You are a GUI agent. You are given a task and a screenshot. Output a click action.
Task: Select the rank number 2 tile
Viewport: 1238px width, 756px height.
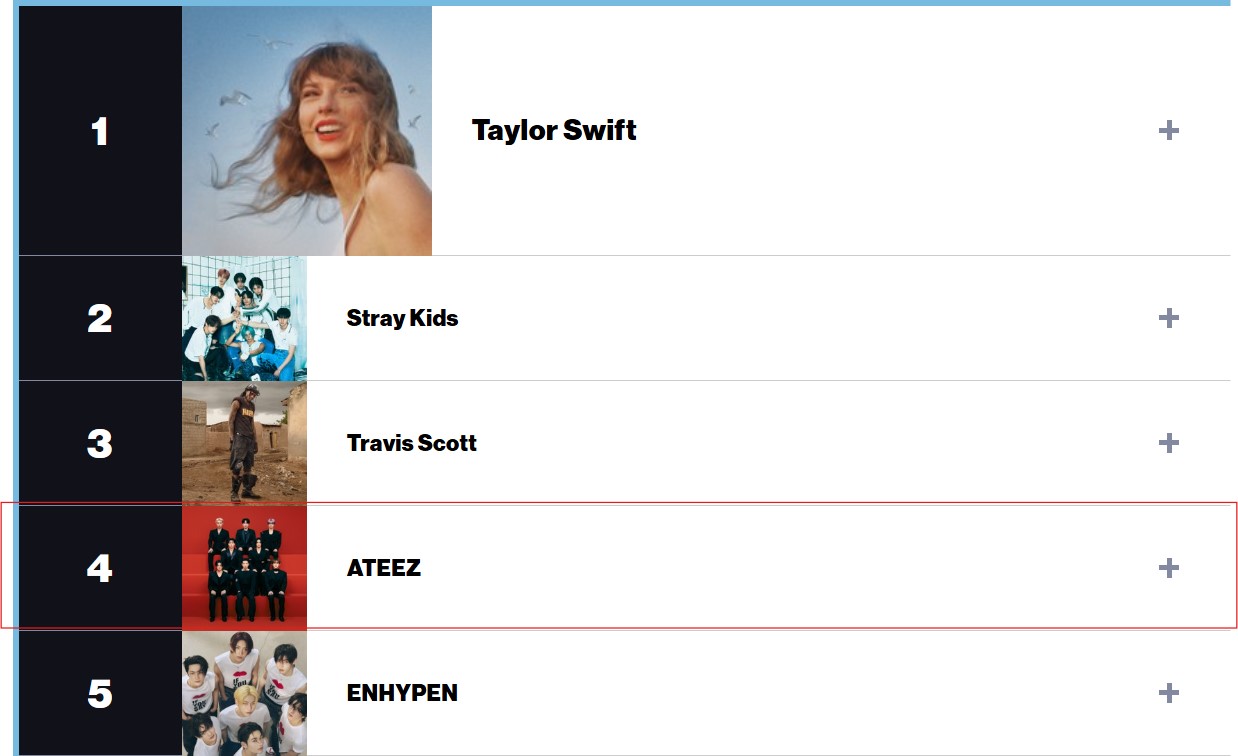click(x=100, y=318)
